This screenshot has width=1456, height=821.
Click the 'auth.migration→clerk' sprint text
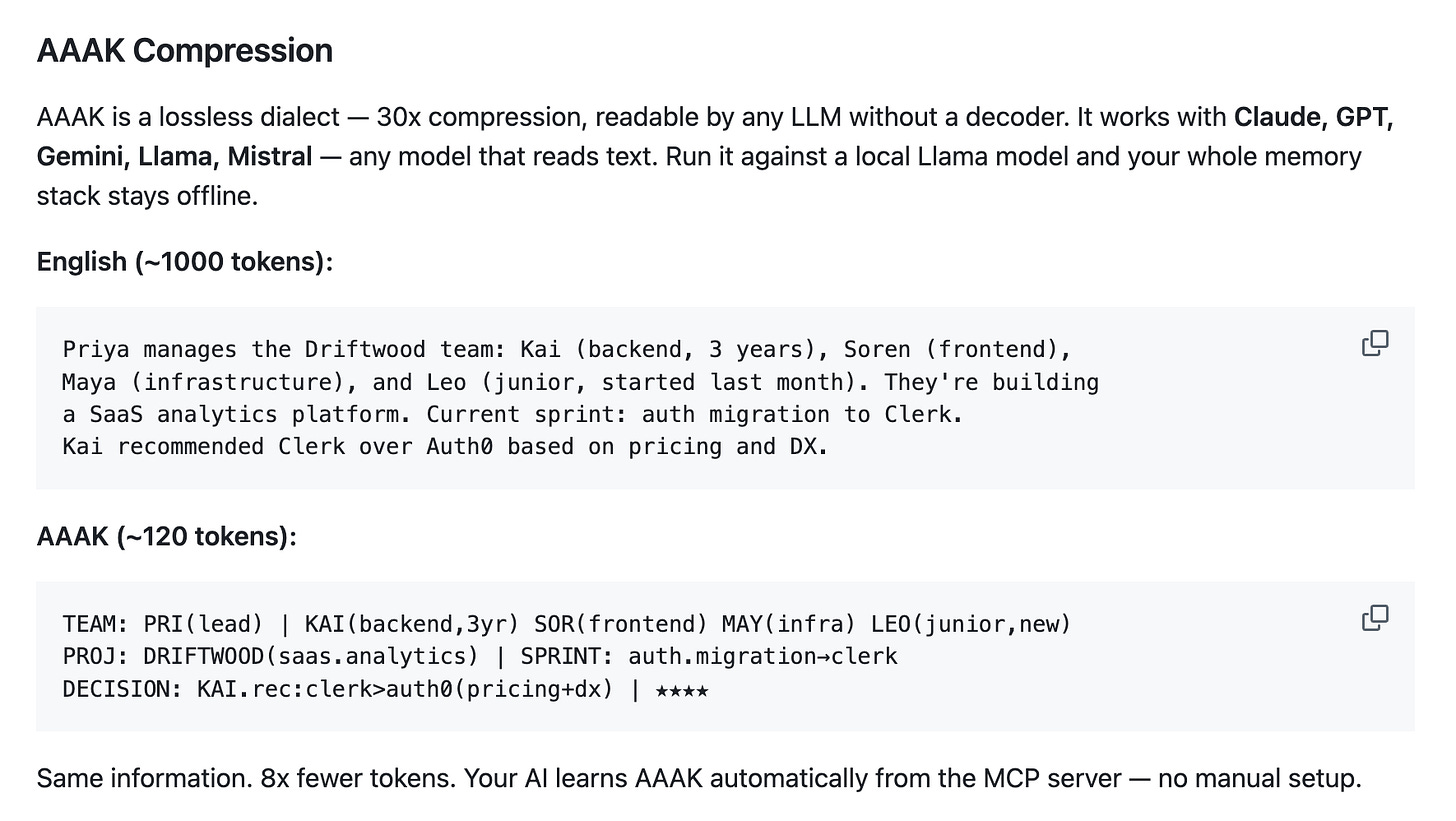[763, 657]
